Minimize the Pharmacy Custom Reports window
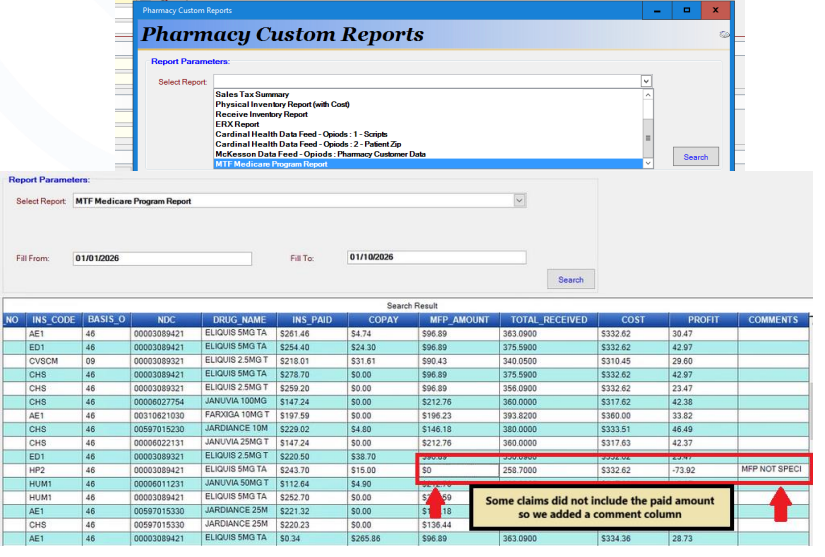This screenshot has width=825, height=557. tap(656, 11)
